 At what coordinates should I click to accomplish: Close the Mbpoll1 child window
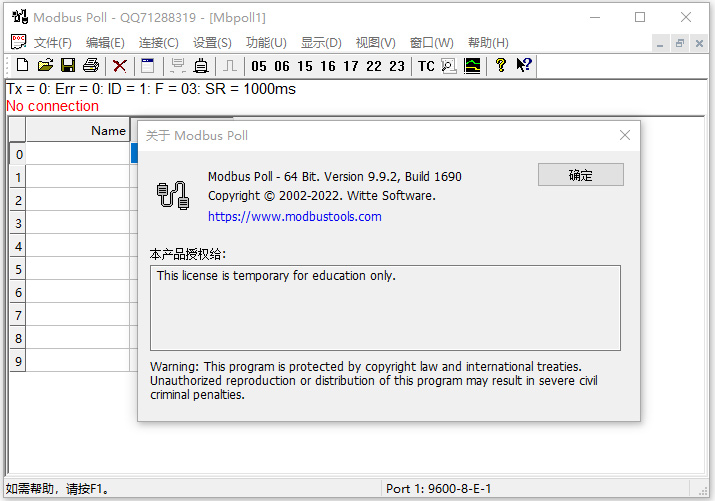pyautogui.click(x=699, y=43)
